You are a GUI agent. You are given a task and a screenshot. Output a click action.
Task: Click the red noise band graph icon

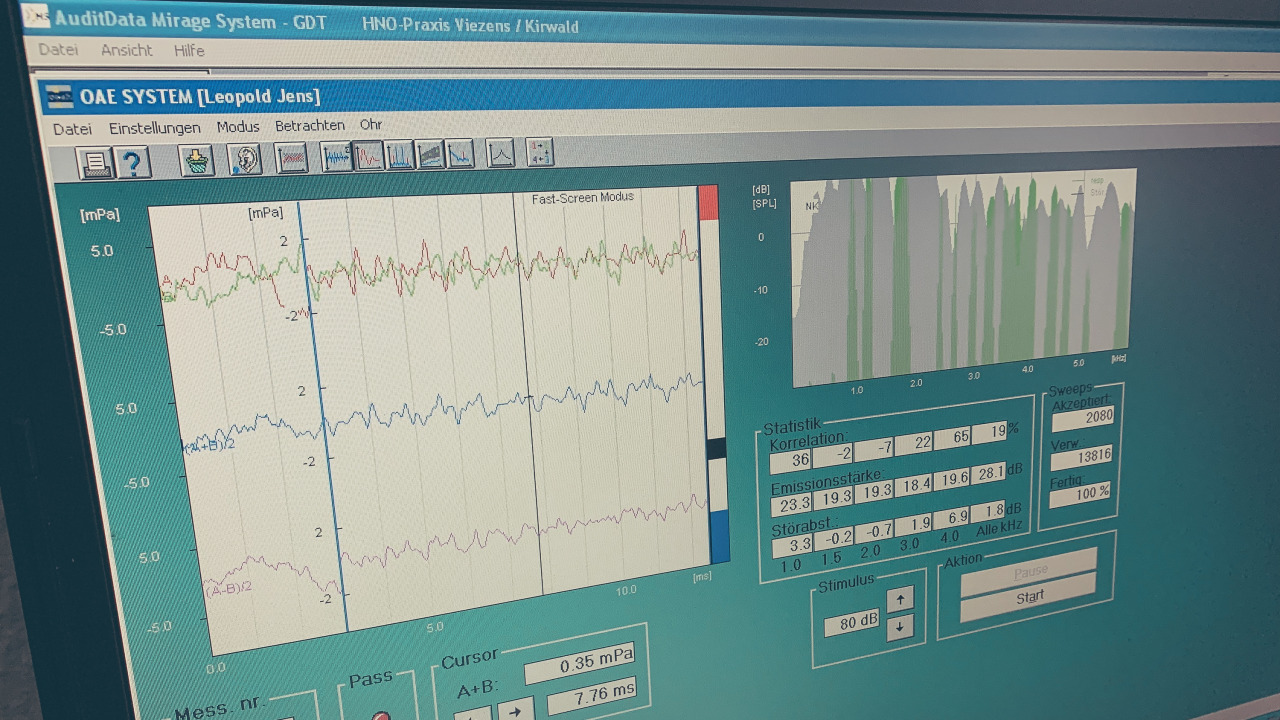coord(291,158)
